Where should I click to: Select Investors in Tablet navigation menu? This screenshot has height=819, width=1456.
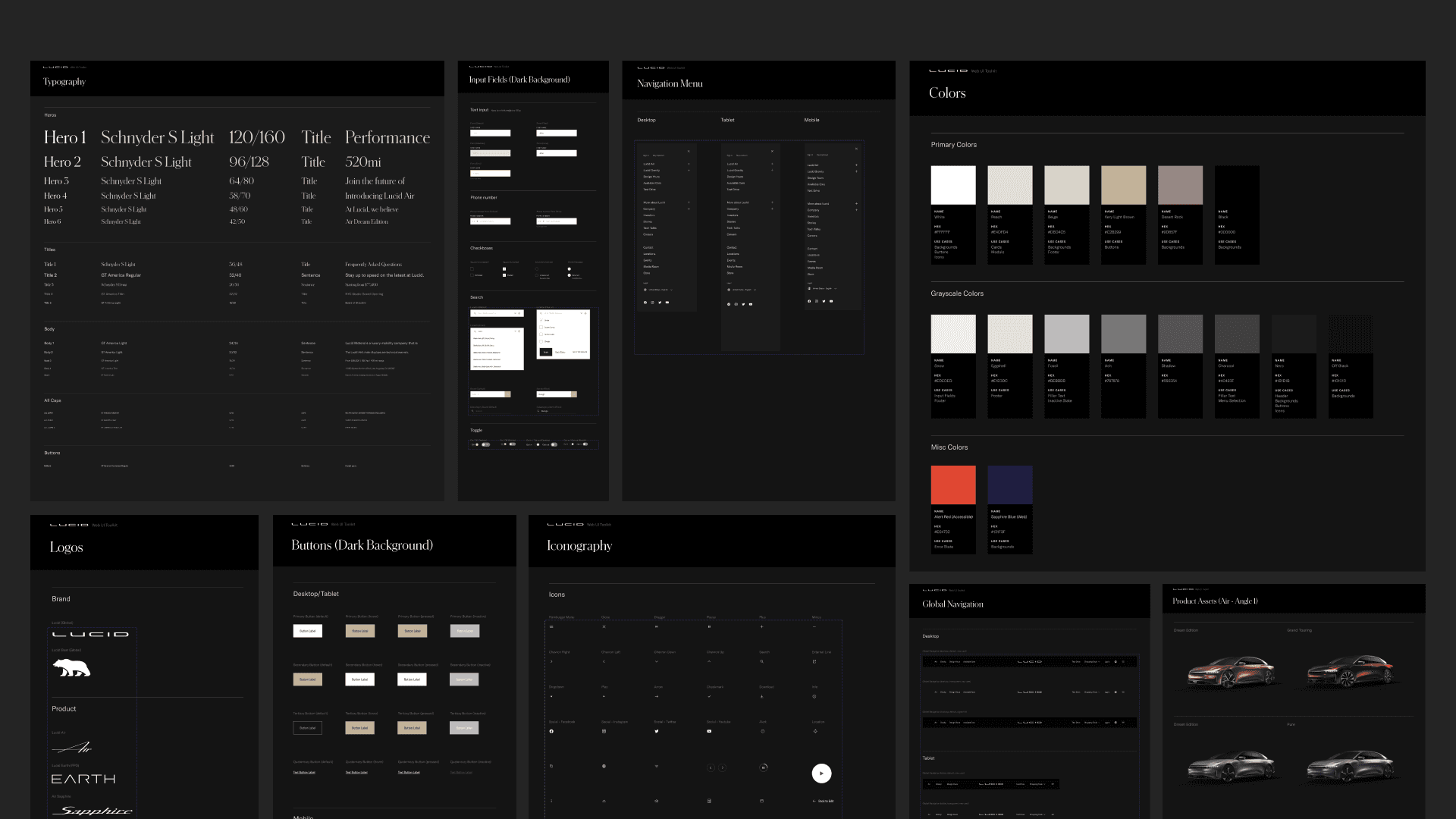pos(733,215)
